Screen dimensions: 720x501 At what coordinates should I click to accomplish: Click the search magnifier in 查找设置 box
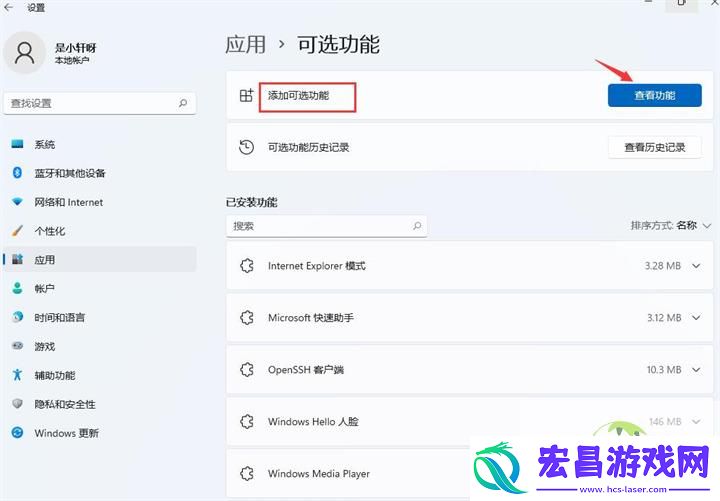click(183, 103)
